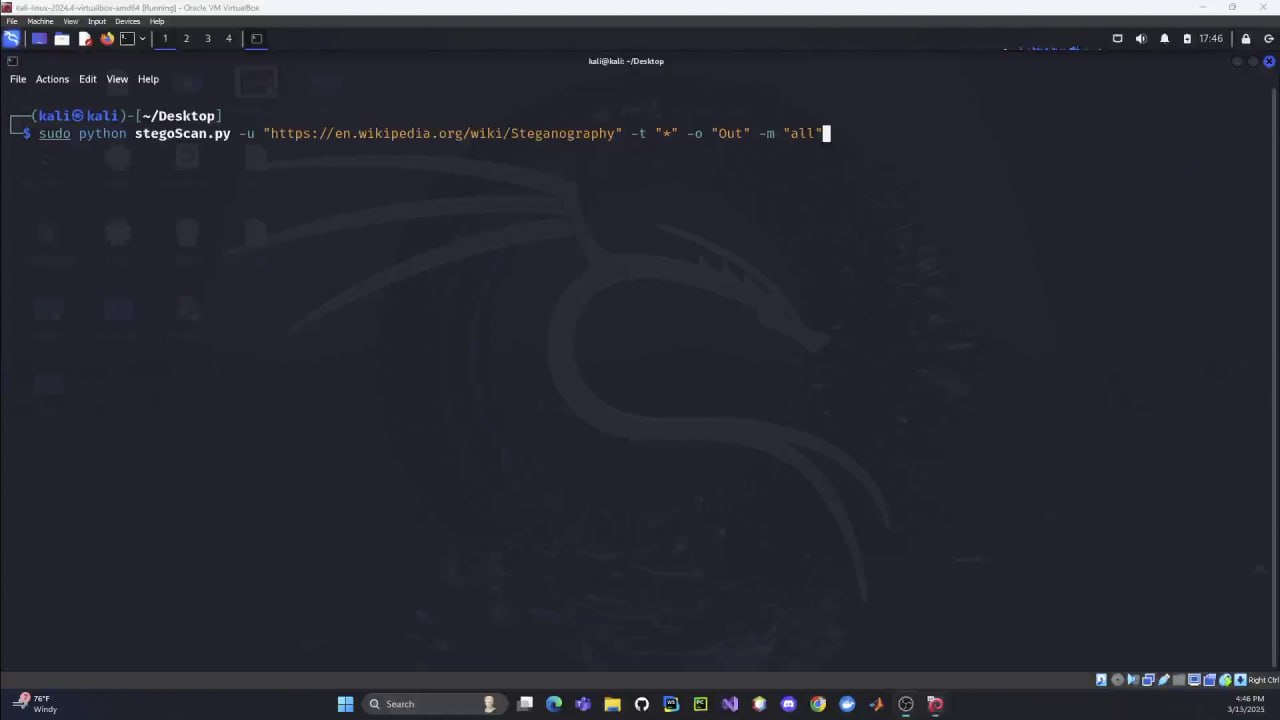Open the terminal Edit menu
The width and height of the screenshot is (1280, 720).
pyautogui.click(x=88, y=79)
